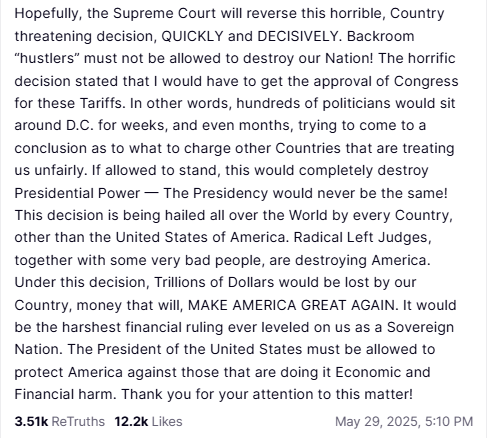Click the abbreviation D.C. in the post
The height and width of the screenshot is (438, 488).
(80, 126)
